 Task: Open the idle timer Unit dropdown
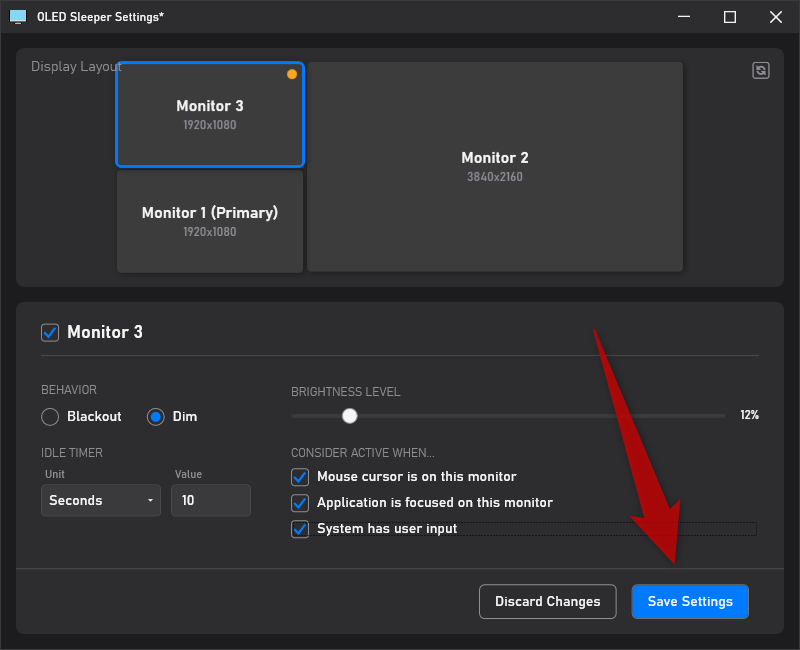pos(101,500)
